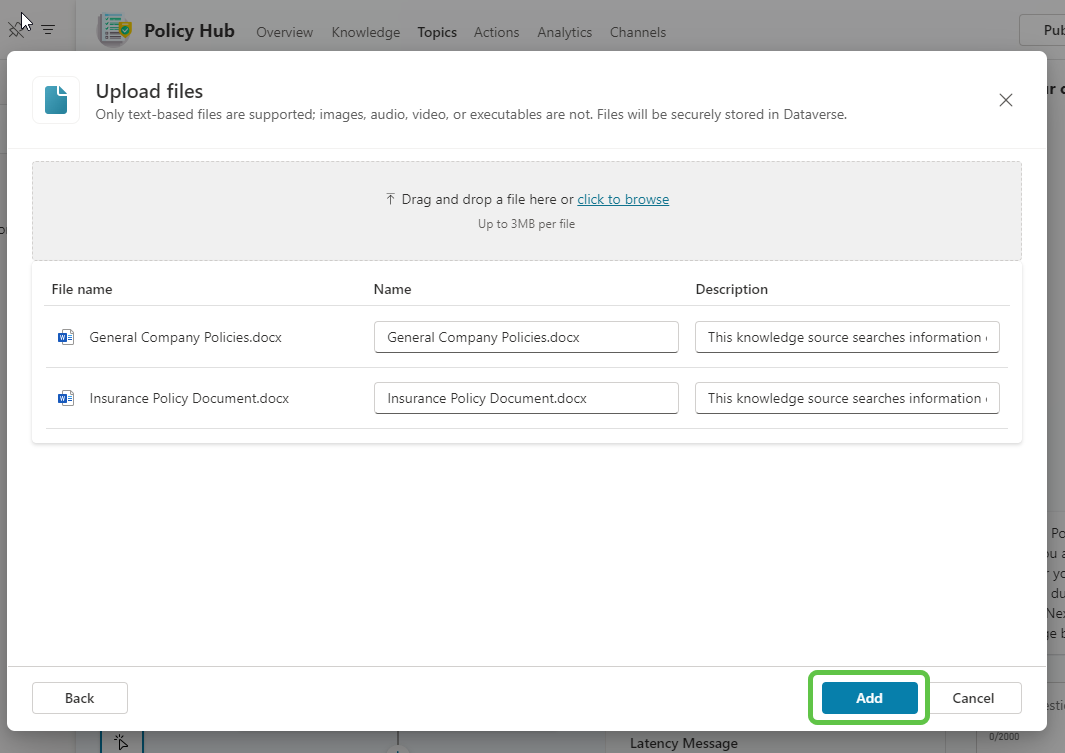
Task: Click the blue file icon in dialog header
Action: coord(55,99)
